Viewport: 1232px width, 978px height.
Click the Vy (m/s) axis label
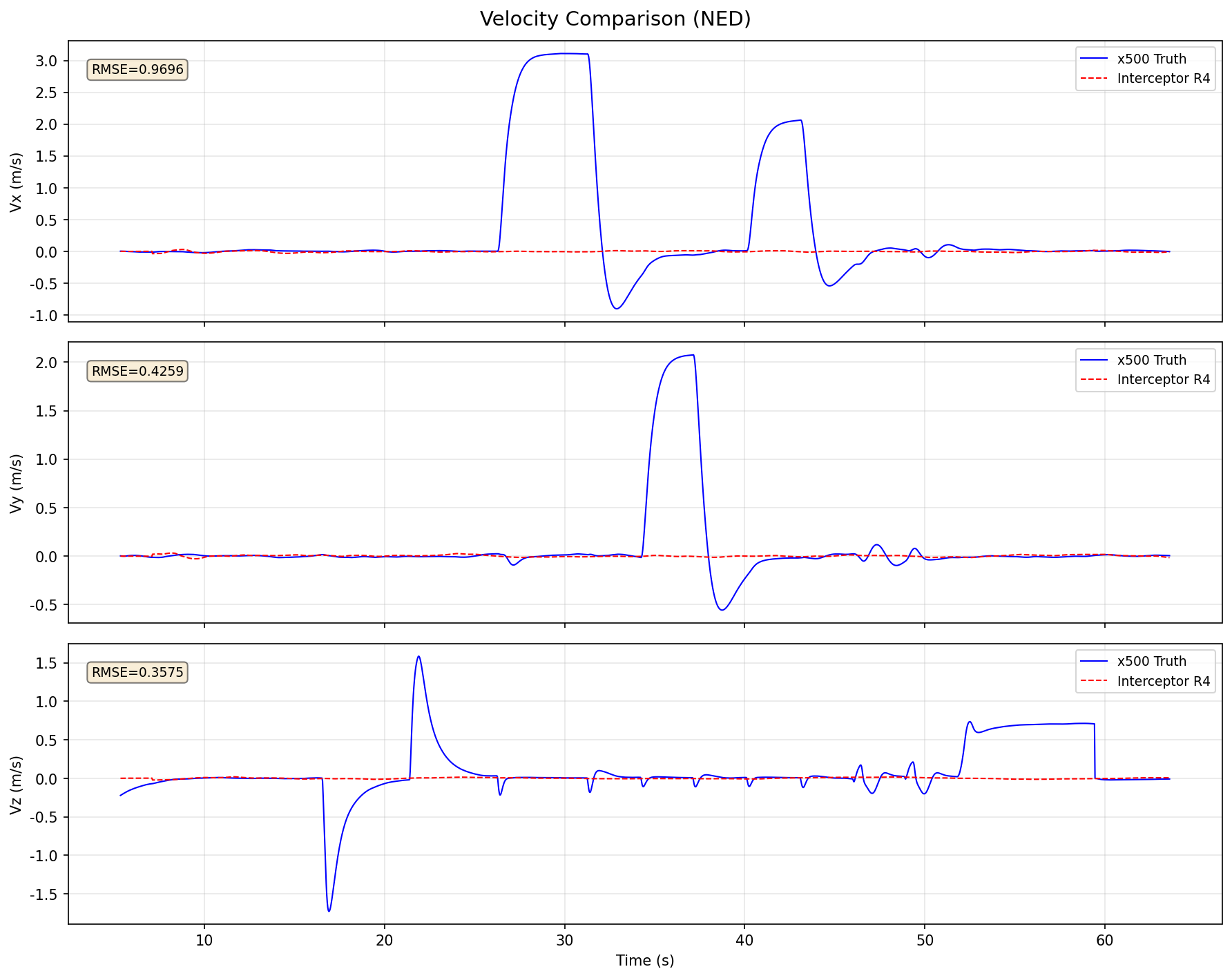(17, 483)
